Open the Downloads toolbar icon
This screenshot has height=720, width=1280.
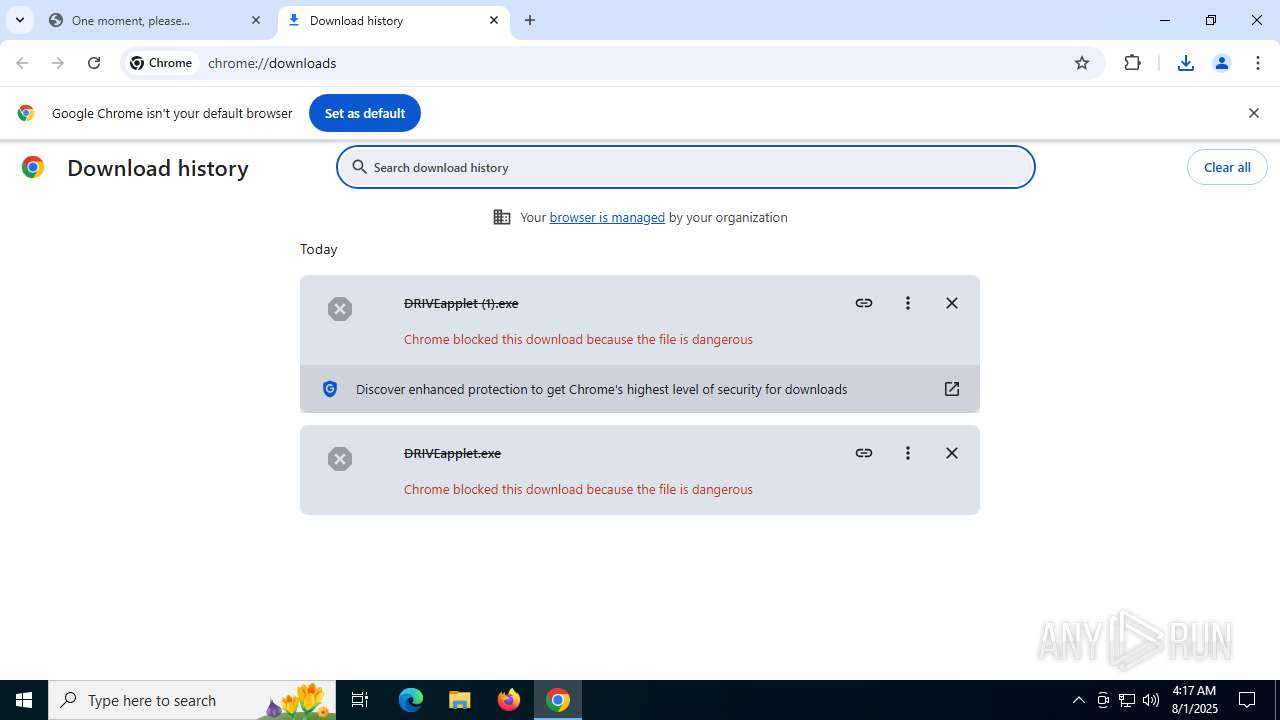point(1186,63)
